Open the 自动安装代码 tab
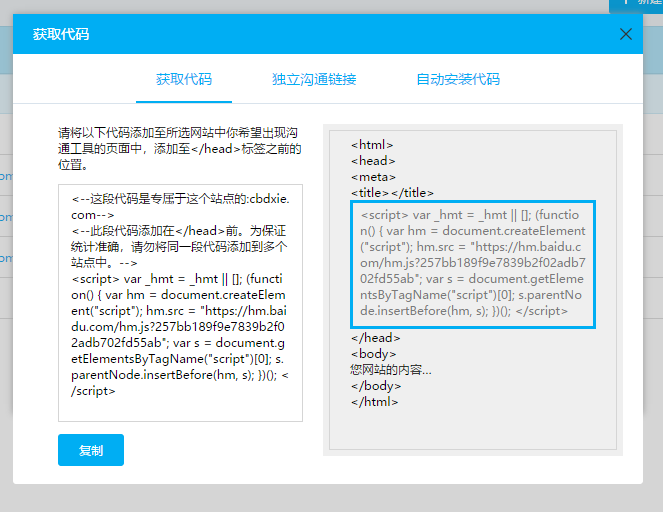Screen dimensions: 663x512 click(458, 79)
